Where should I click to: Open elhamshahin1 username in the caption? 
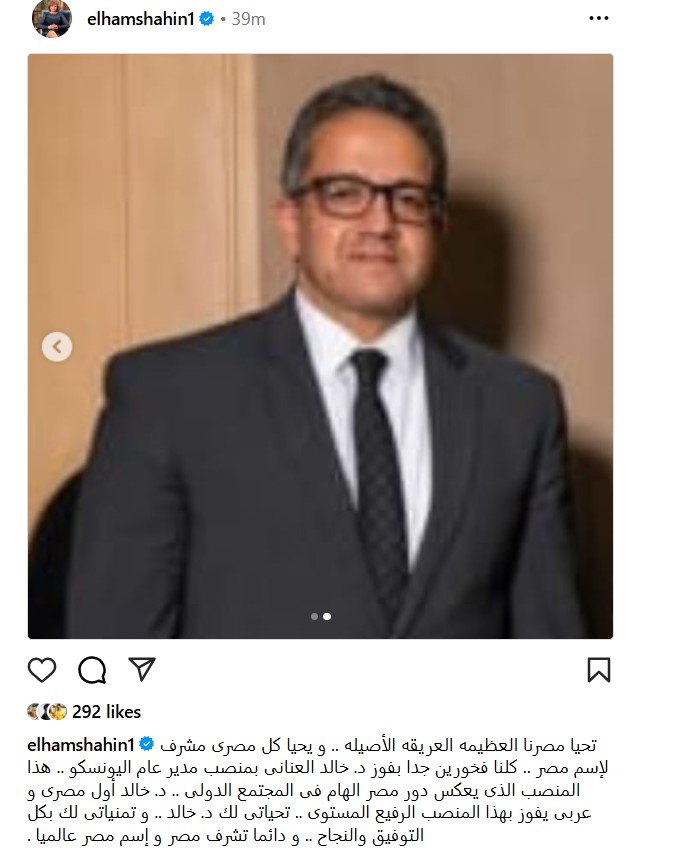(x=81, y=745)
